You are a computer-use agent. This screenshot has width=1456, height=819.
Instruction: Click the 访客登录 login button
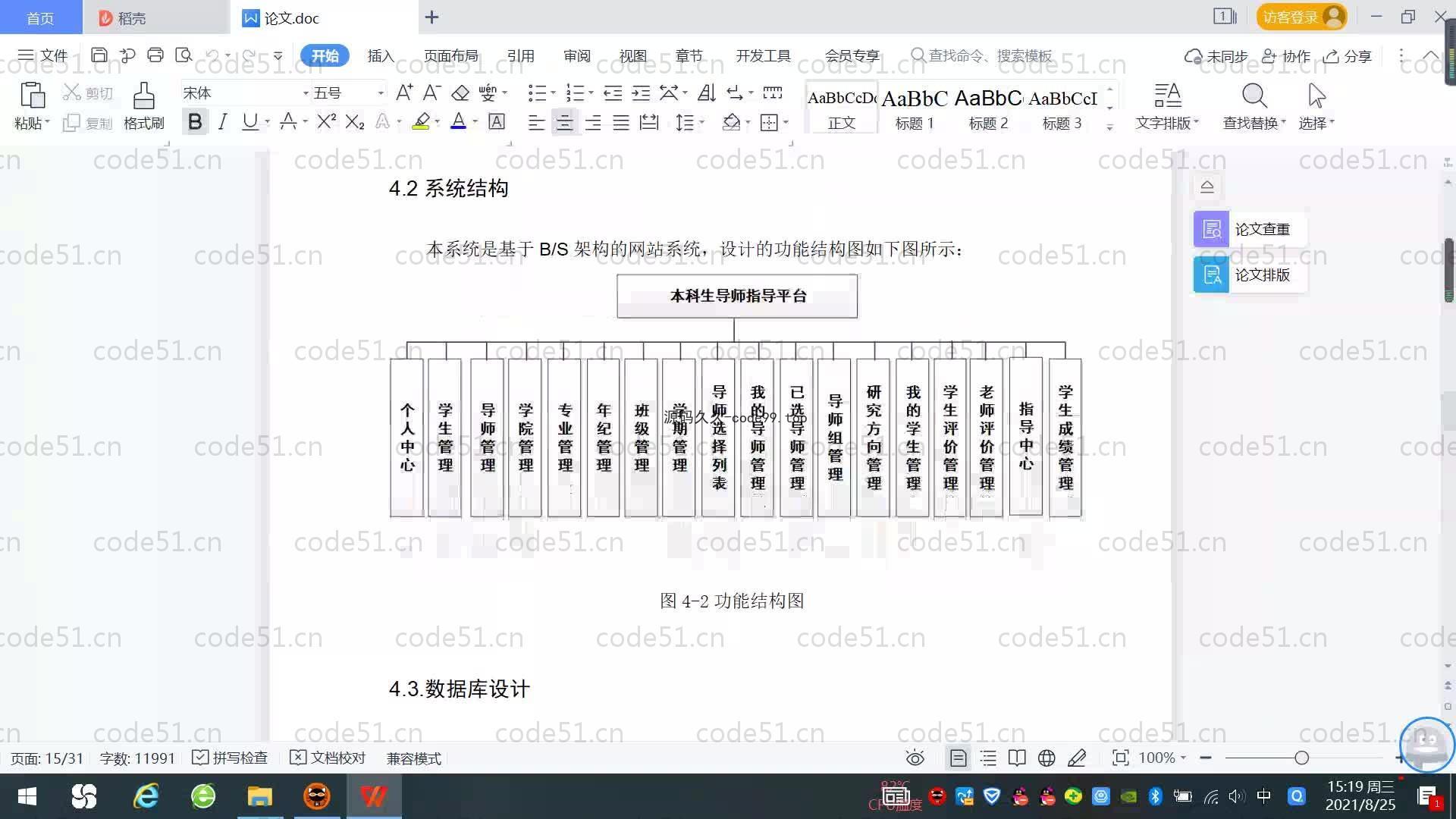click(x=1301, y=17)
